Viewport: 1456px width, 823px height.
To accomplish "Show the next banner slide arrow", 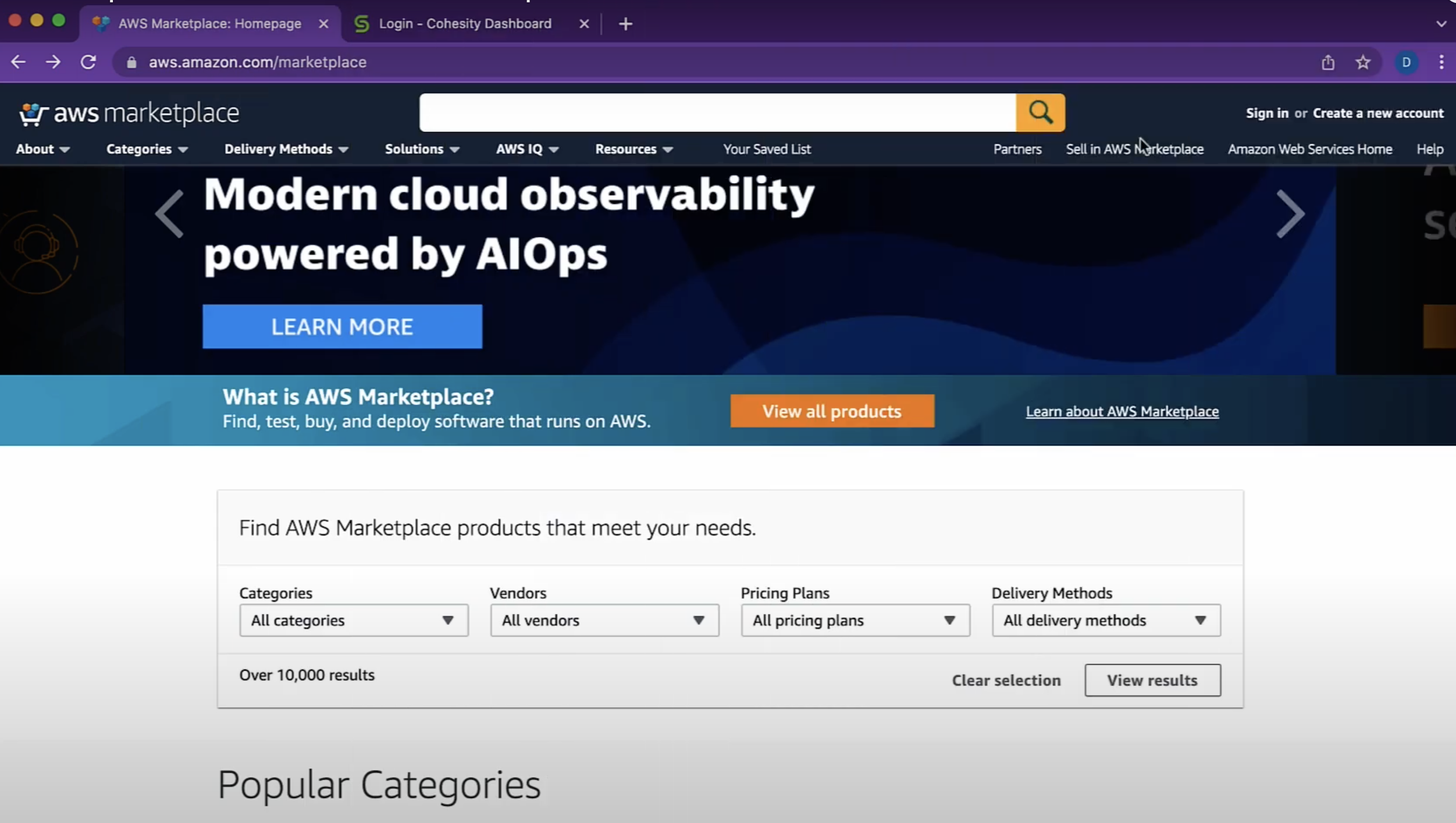I will 1290,214.
